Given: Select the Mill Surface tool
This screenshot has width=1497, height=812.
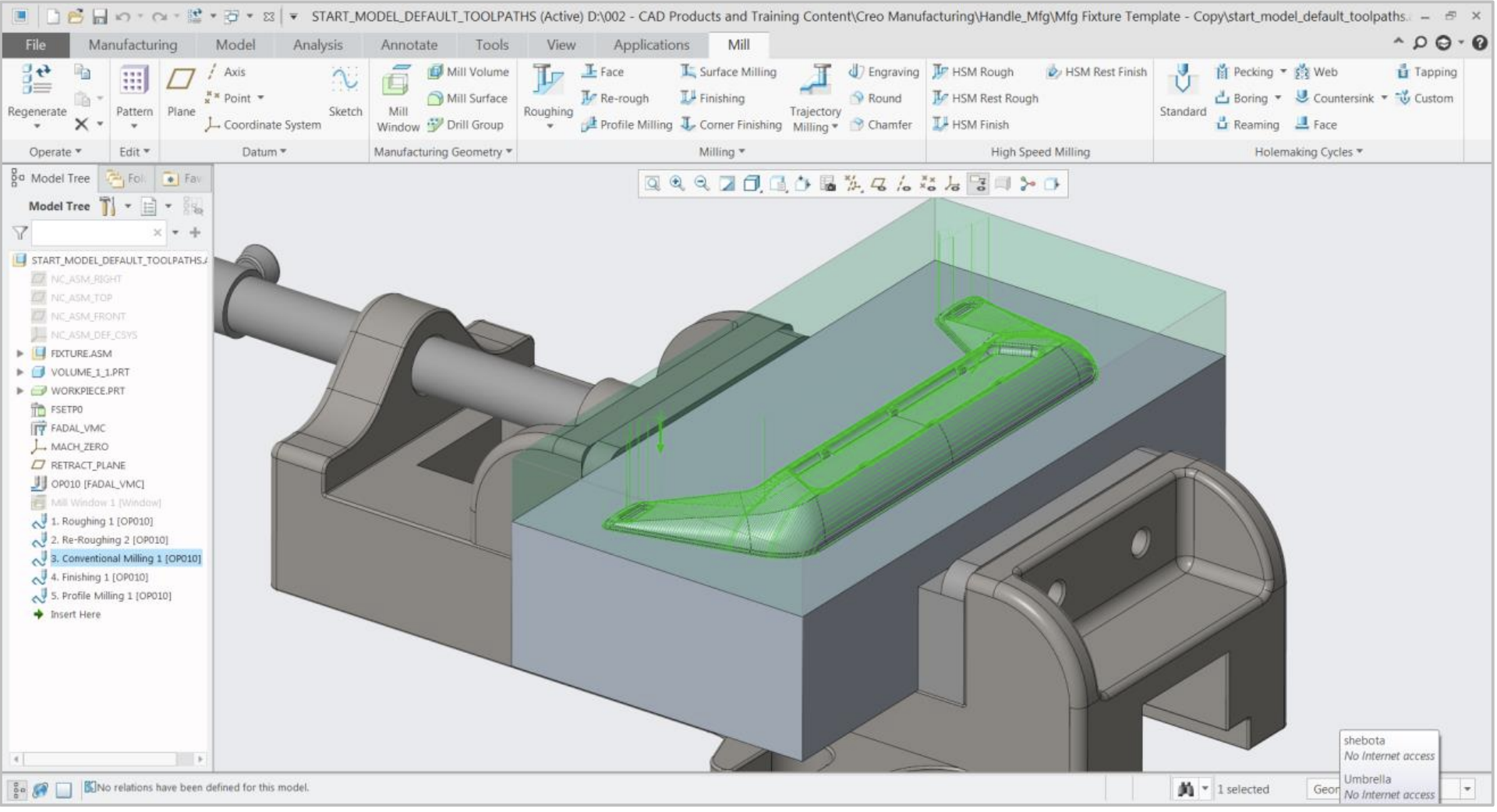Looking at the screenshot, I should pyautogui.click(x=467, y=98).
